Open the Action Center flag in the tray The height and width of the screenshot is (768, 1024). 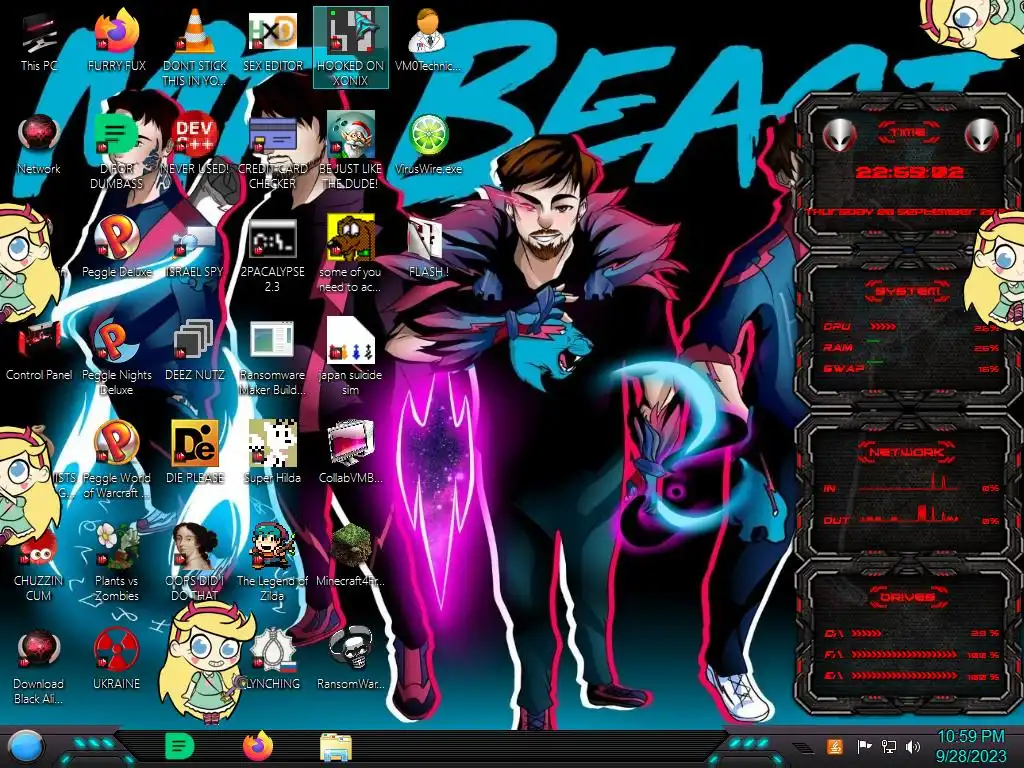click(864, 746)
